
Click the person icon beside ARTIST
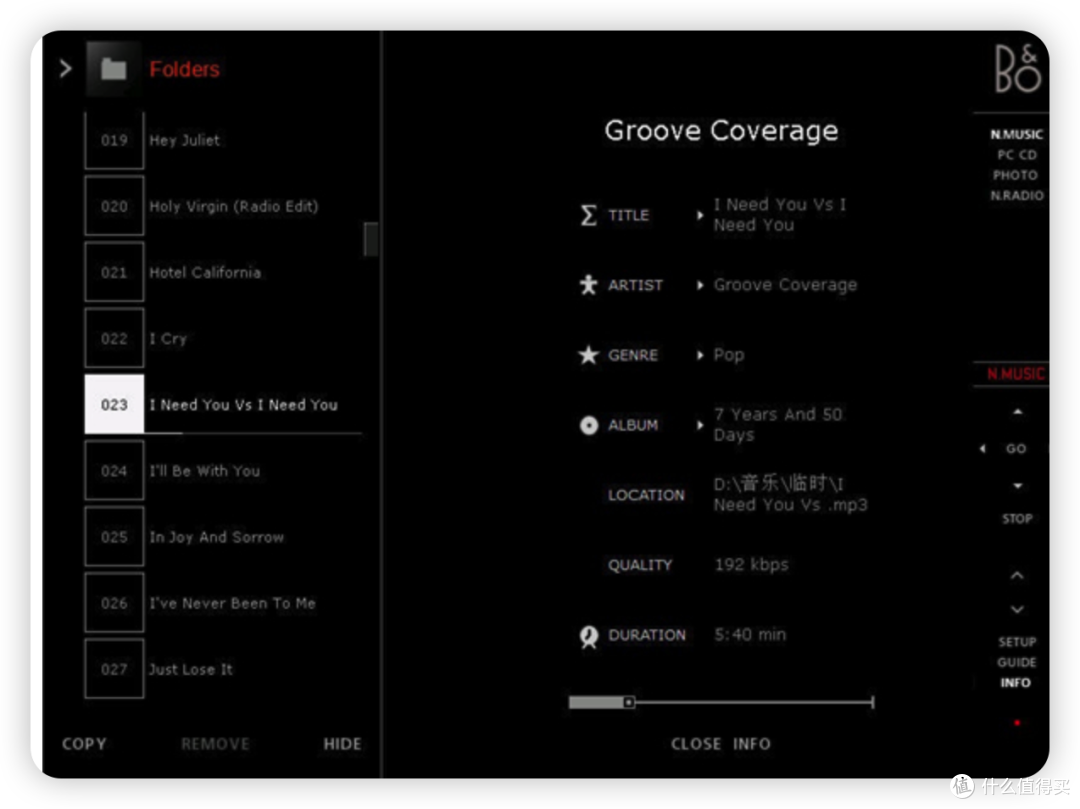click(x=588, y=285)
